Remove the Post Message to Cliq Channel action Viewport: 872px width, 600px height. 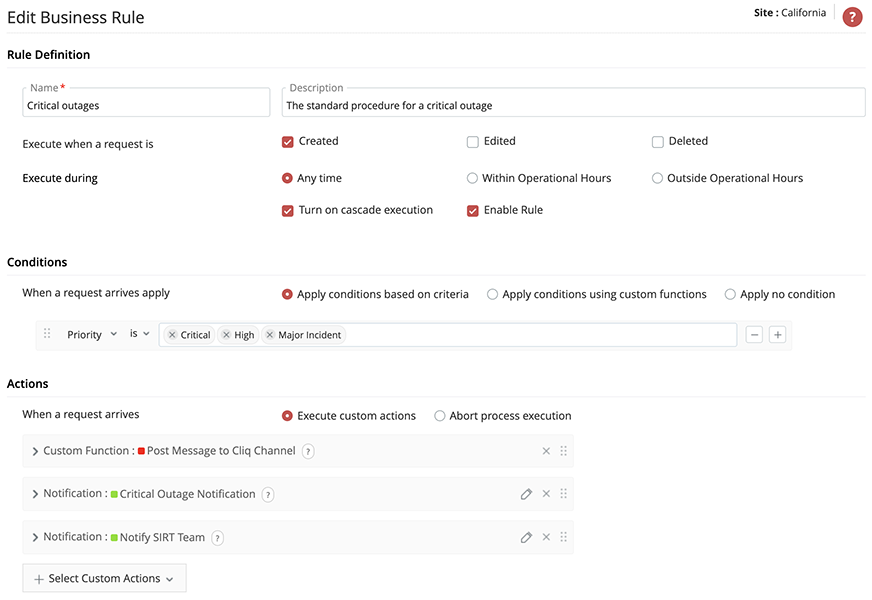click(546, 451)
